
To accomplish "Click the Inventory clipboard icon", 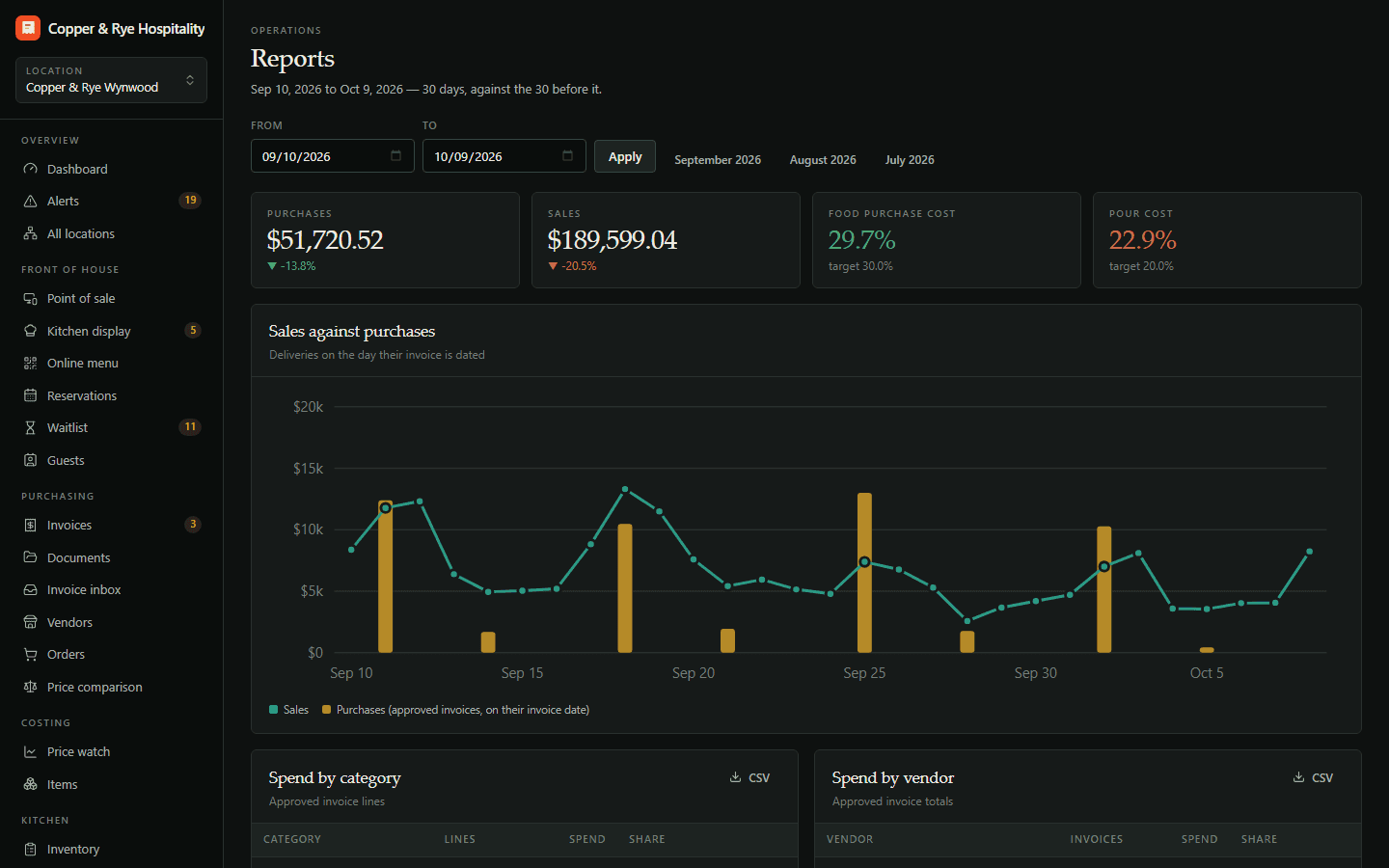I will (x=30, y=849).
